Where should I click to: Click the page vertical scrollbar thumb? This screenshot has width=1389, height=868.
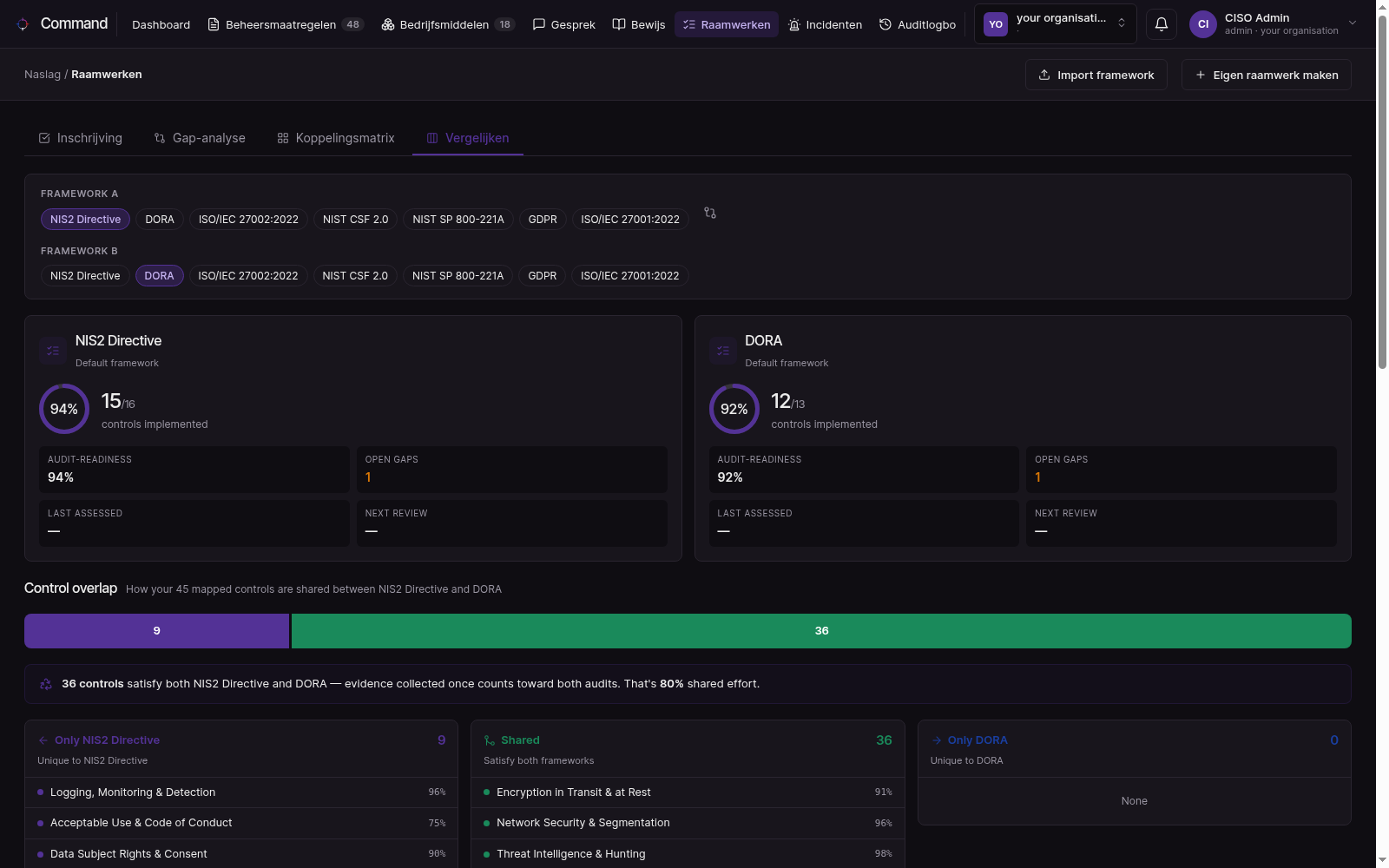[1382, 191]
